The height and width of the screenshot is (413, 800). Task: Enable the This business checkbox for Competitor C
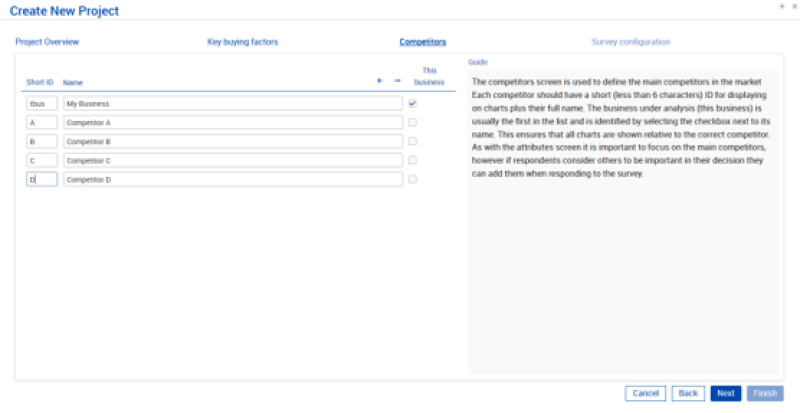(412, 160)
